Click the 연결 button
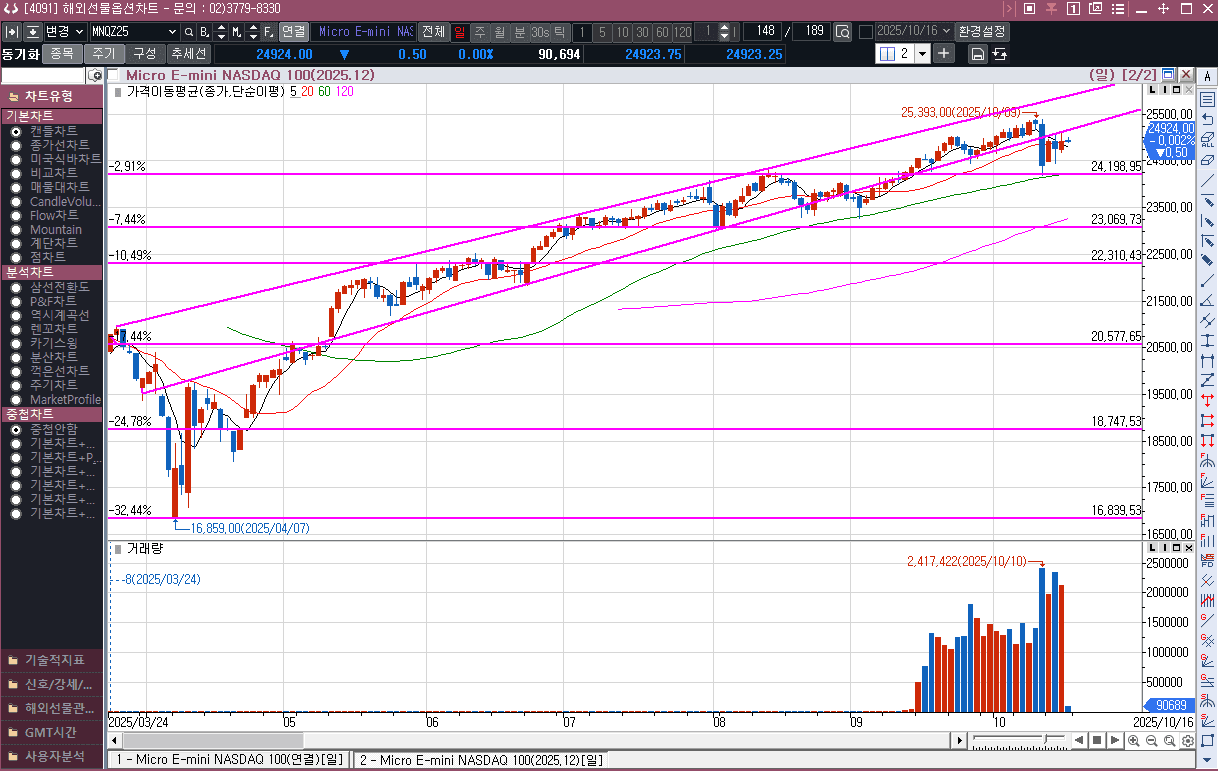The image size is (1218, 771). pyautogui.click(x=293, y=32)
